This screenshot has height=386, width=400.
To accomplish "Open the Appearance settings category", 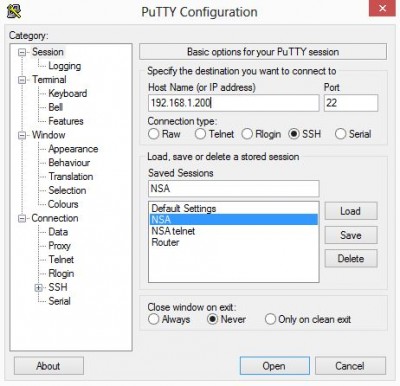I will (x=73, y=149).
